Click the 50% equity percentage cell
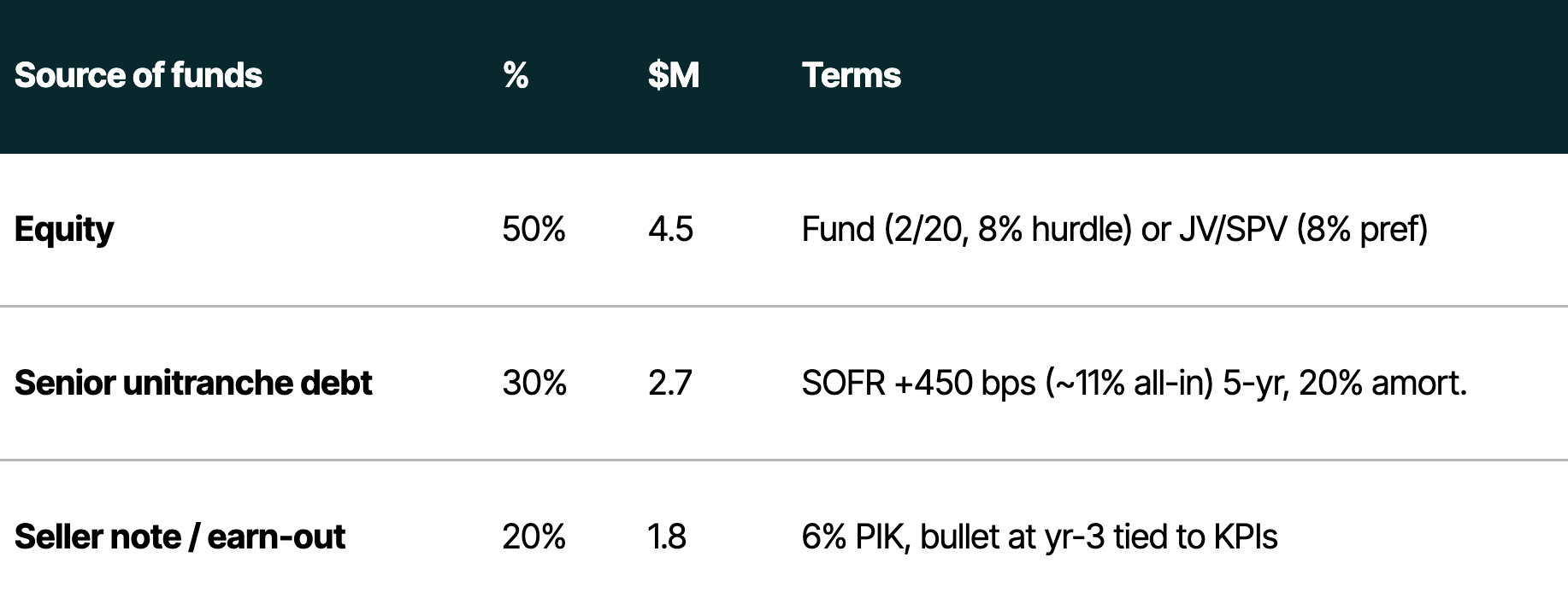 (x=533, y=229)
